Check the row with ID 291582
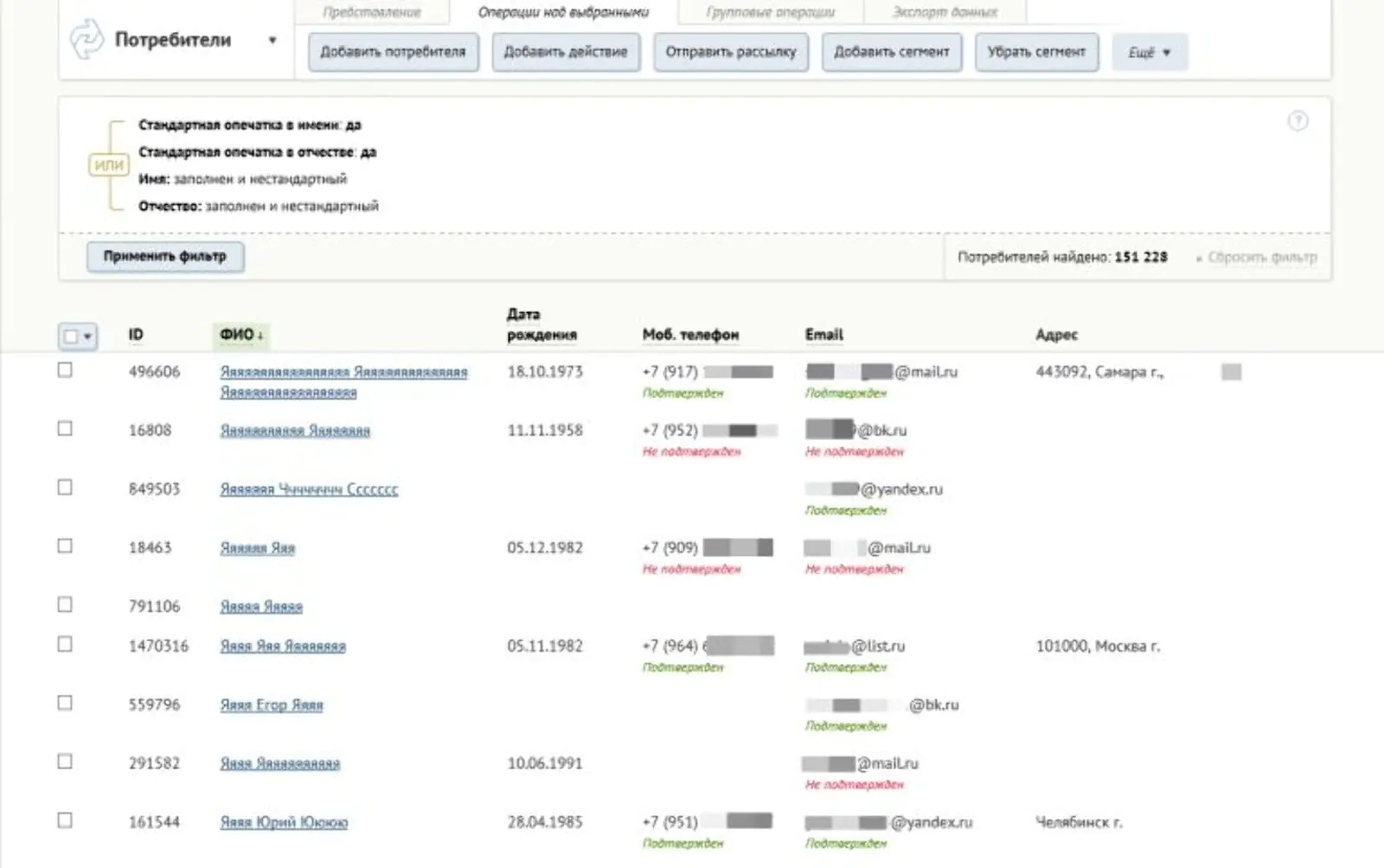The height and width of the screenshot is (868, 1384). (65, 763)
